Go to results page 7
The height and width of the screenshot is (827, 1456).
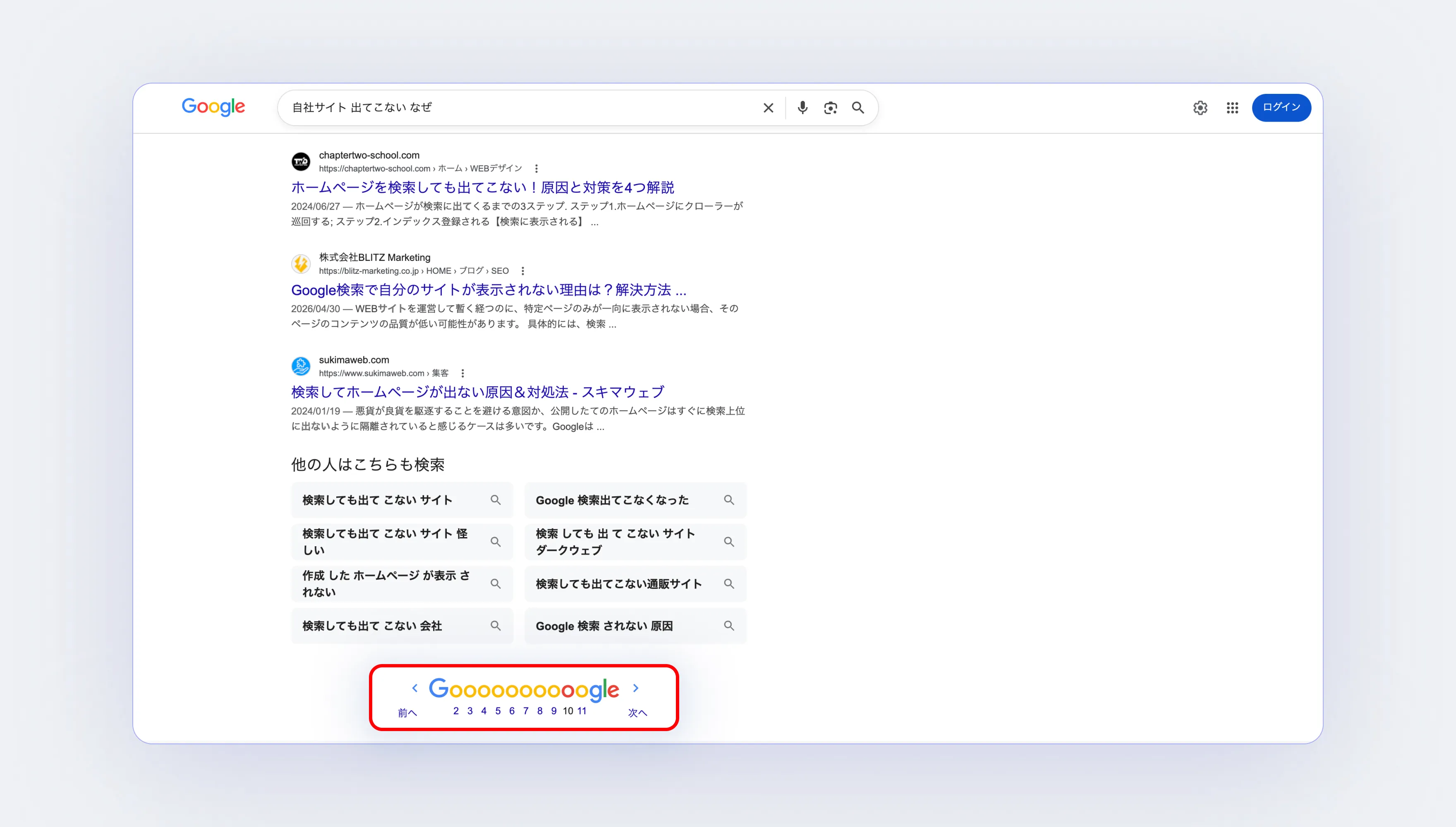click(x=525, y=710)
